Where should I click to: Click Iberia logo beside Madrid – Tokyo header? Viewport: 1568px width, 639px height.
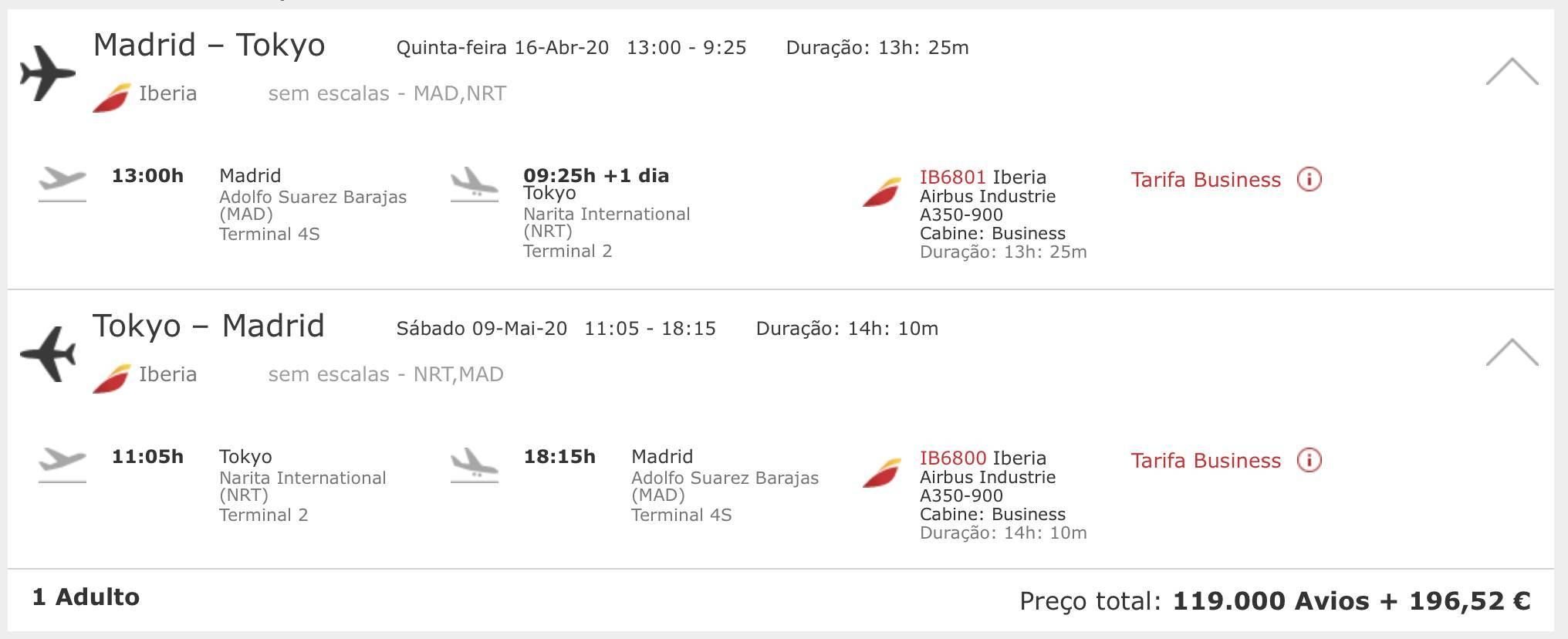pyautogui.click(x=112, y=98)
